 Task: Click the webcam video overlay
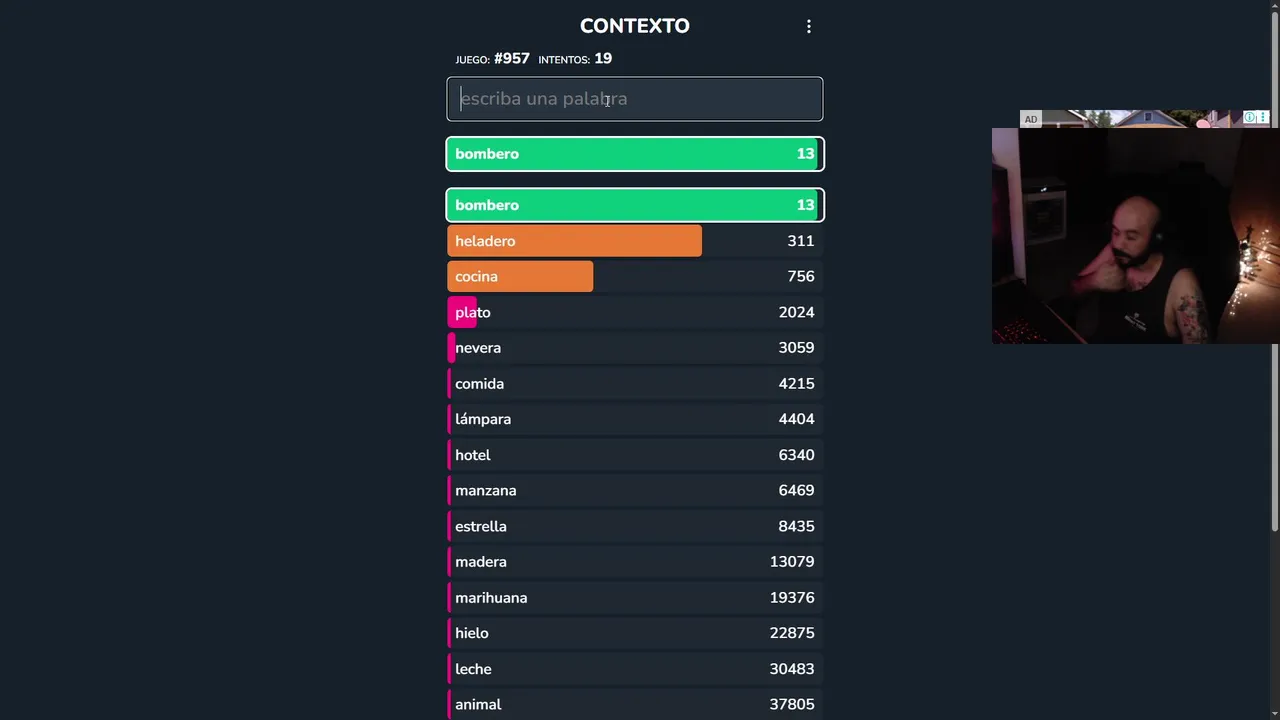click(x=1135, y=236)
